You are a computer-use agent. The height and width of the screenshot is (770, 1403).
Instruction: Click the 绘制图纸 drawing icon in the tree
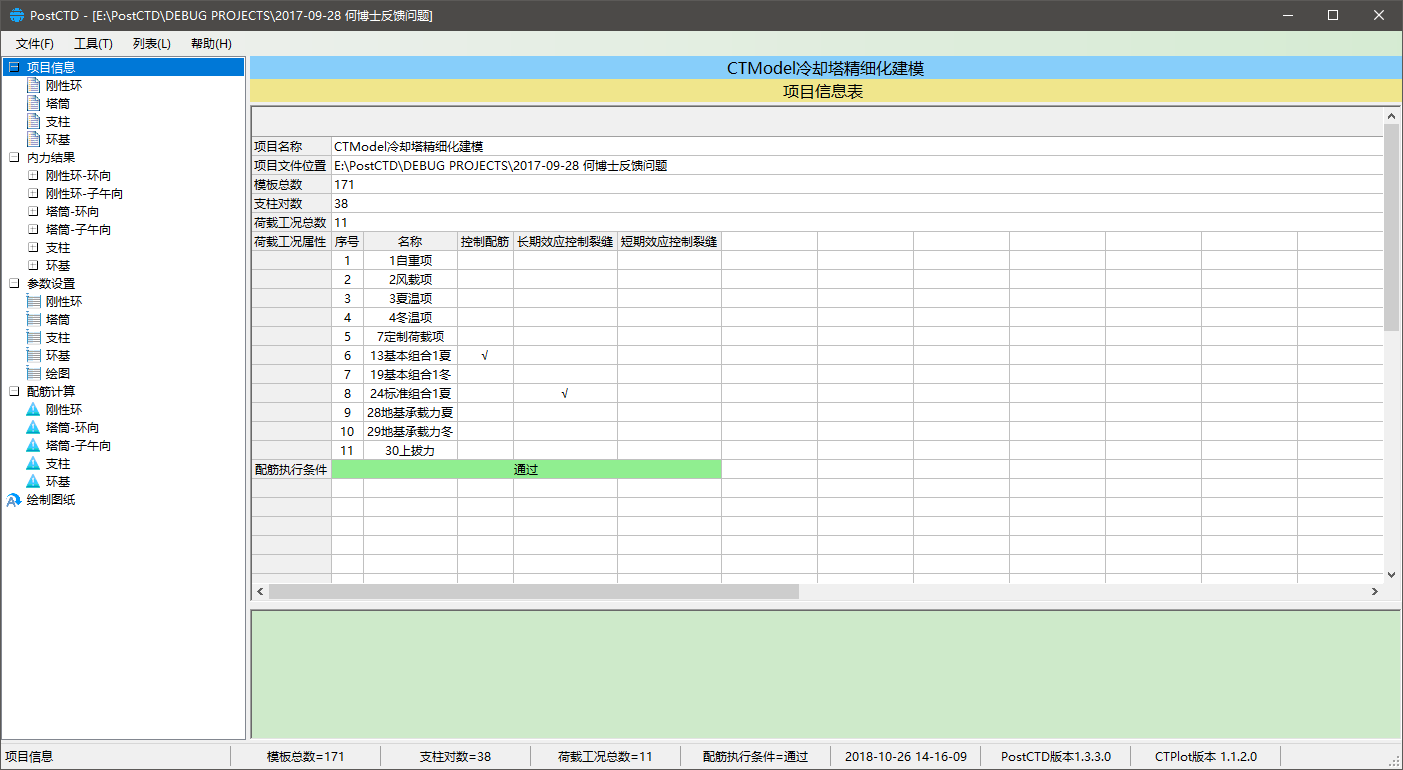coord(14,500)
